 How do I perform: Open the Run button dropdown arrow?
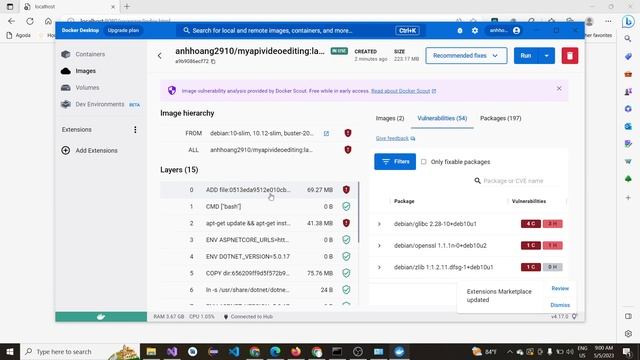point(547,56)
